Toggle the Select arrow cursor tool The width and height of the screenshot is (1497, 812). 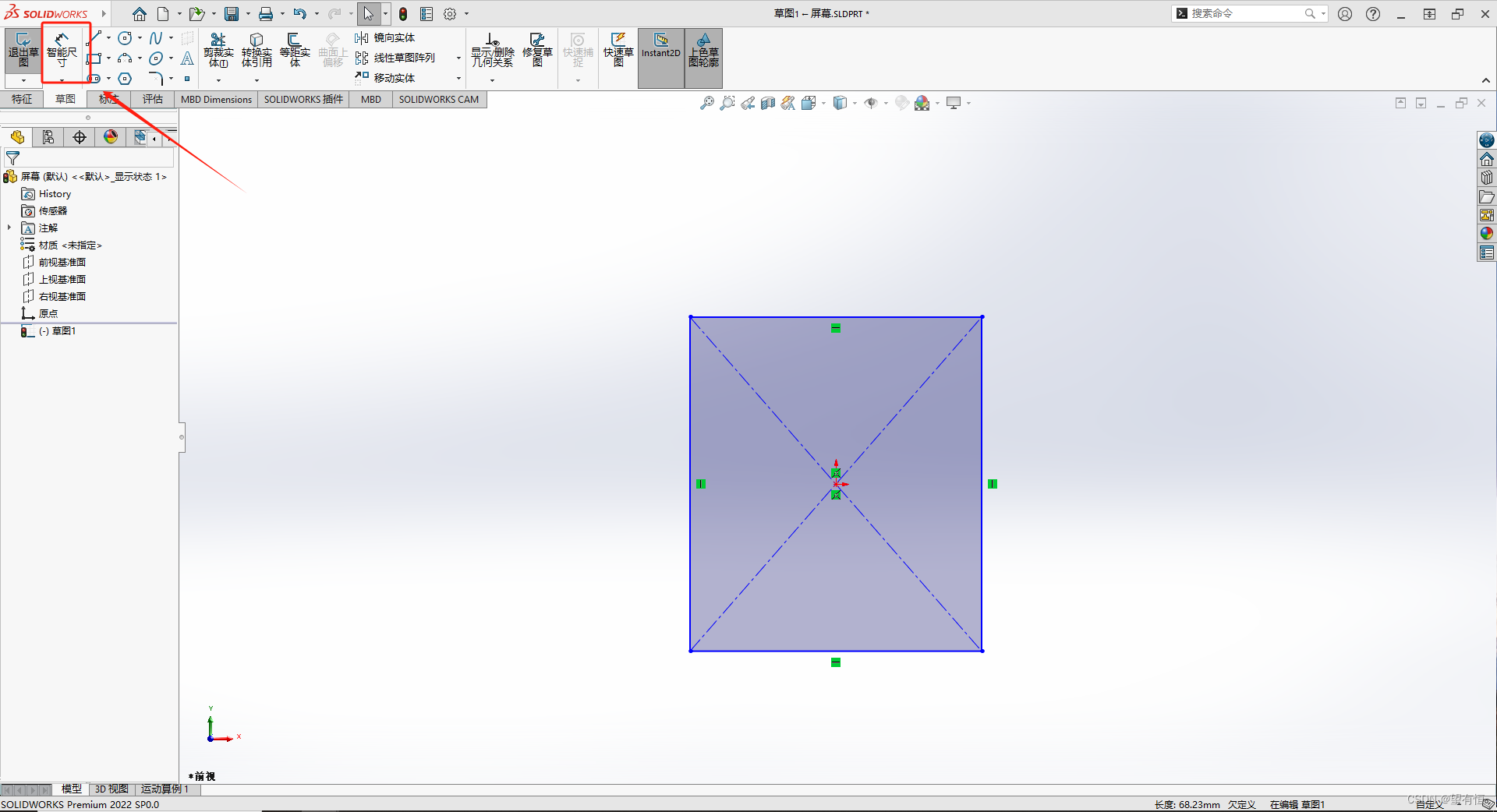tap(369, 14)
